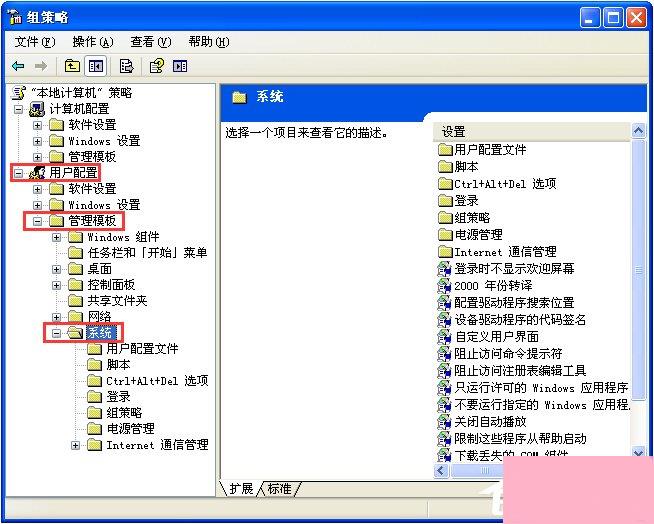Click the folder icon beside 用户配置文件 in right list
This screenshot has width=654, height=524.
(445, 150)
